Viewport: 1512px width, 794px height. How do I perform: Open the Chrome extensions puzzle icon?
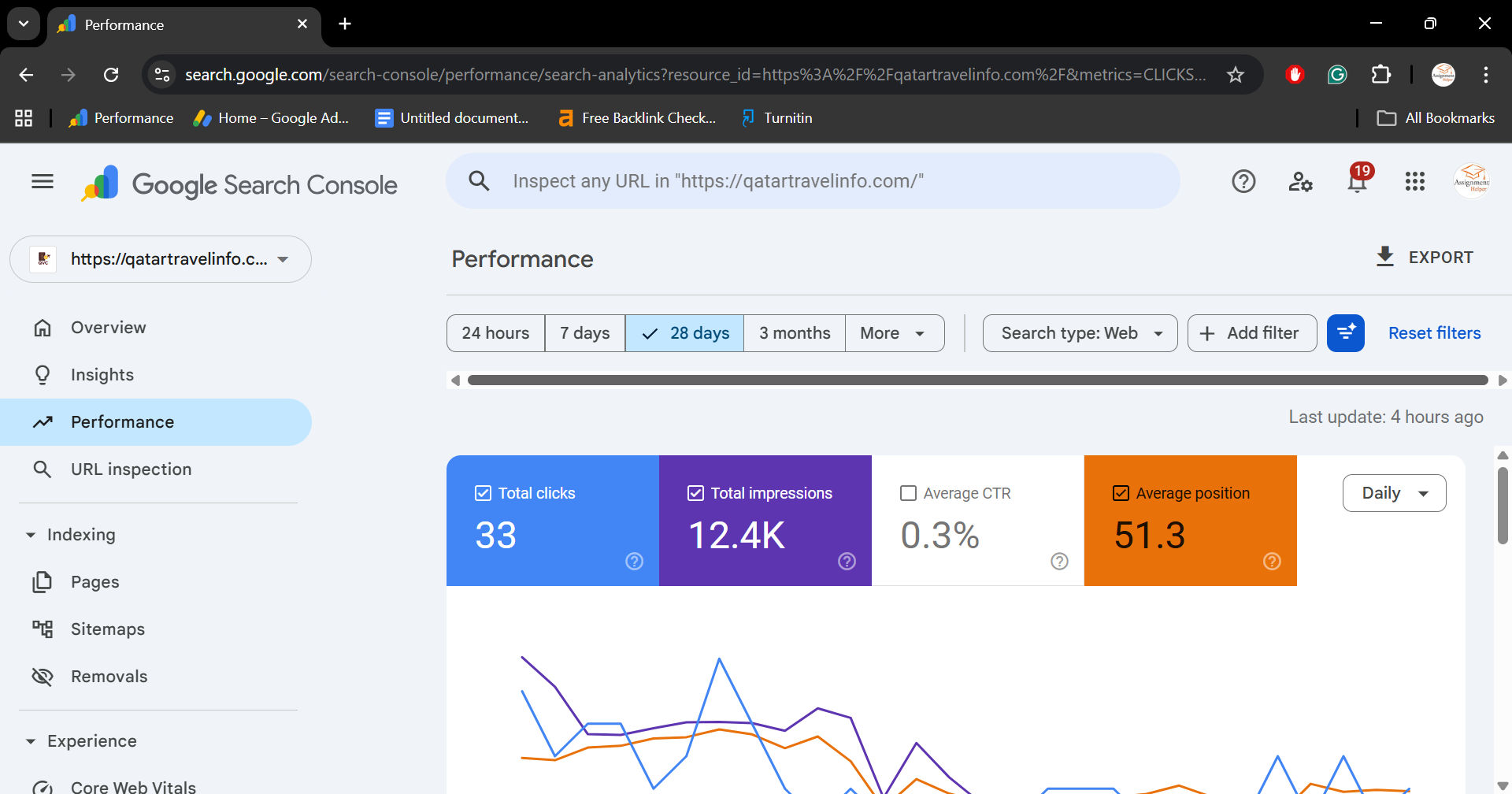point(1380,75)
